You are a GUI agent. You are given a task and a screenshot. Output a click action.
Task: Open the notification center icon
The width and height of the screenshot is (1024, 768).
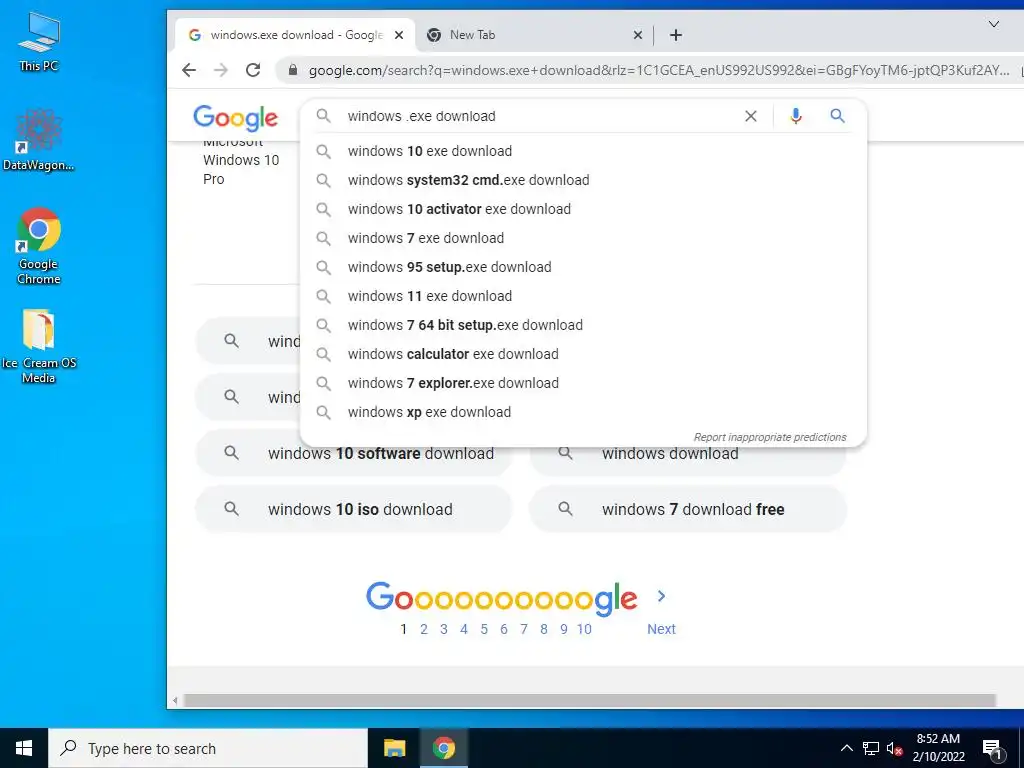coord(992,749)
